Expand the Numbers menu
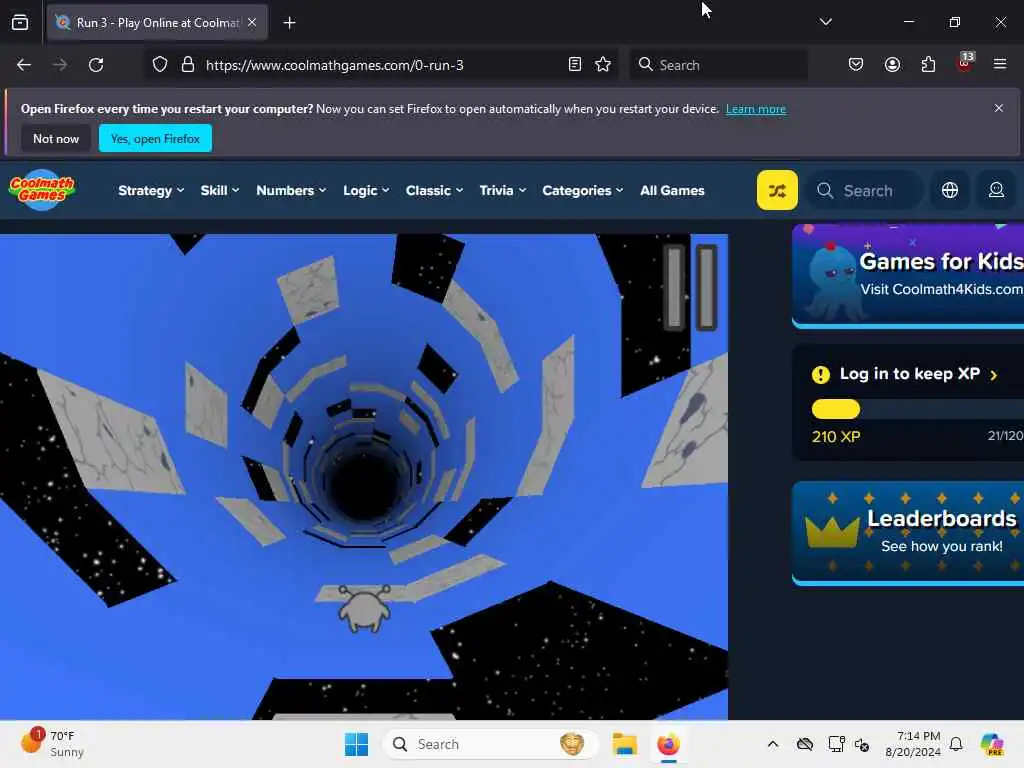 (291, 191)
